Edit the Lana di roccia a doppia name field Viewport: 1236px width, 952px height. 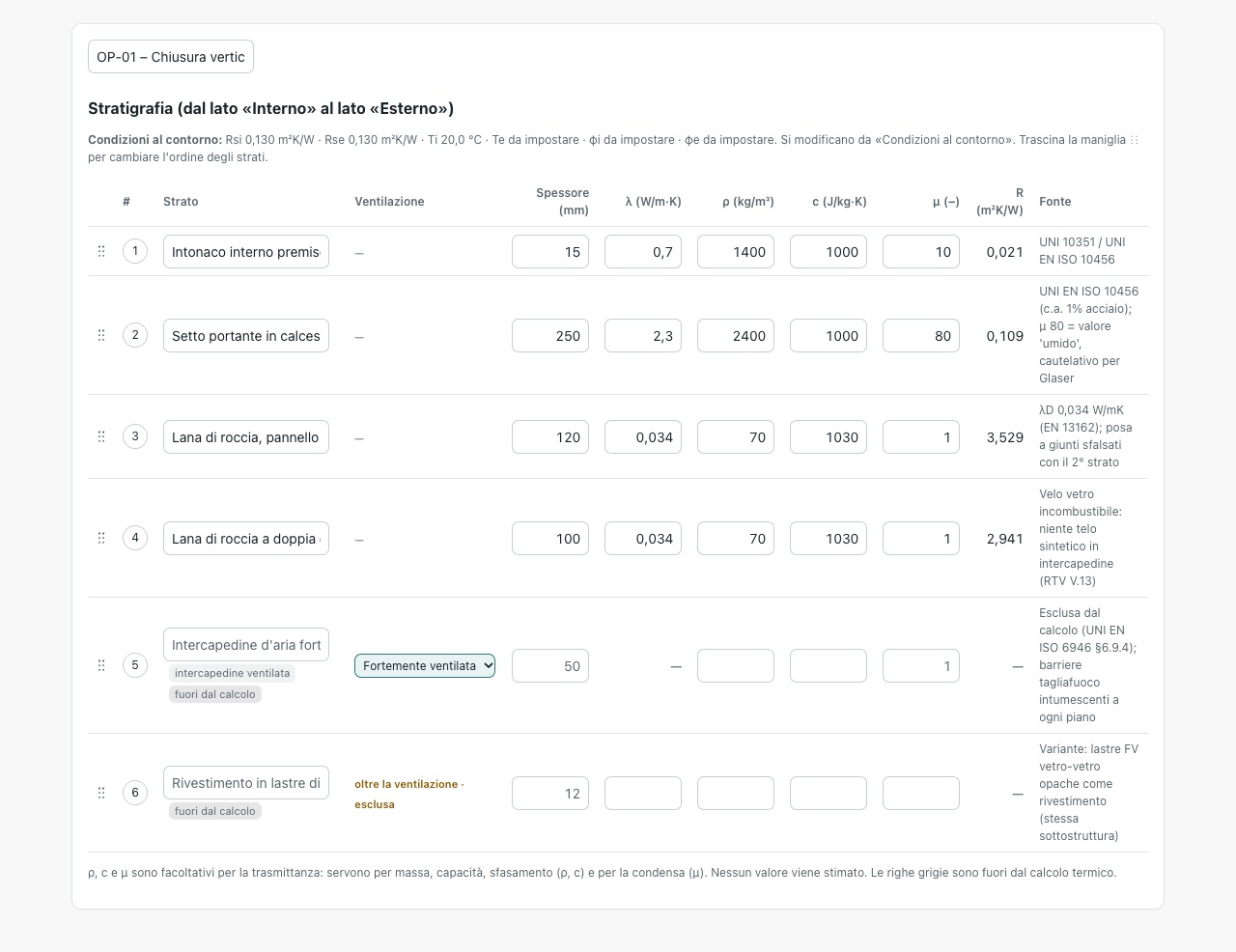pyautogui.click(x=246, y=539)
